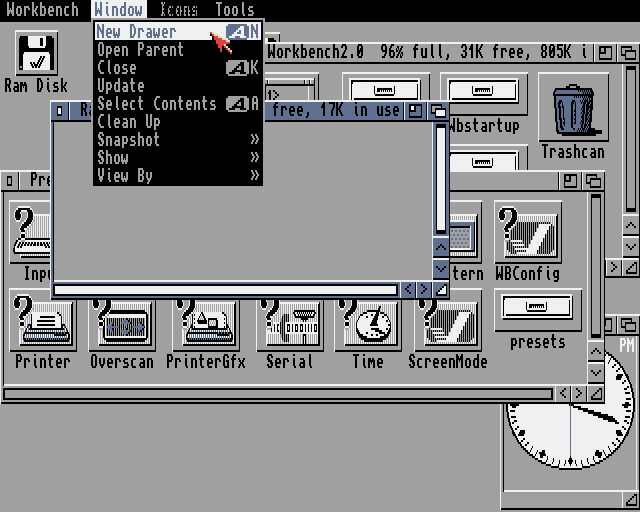Expand the Snapshot submenu

[178, 139]
